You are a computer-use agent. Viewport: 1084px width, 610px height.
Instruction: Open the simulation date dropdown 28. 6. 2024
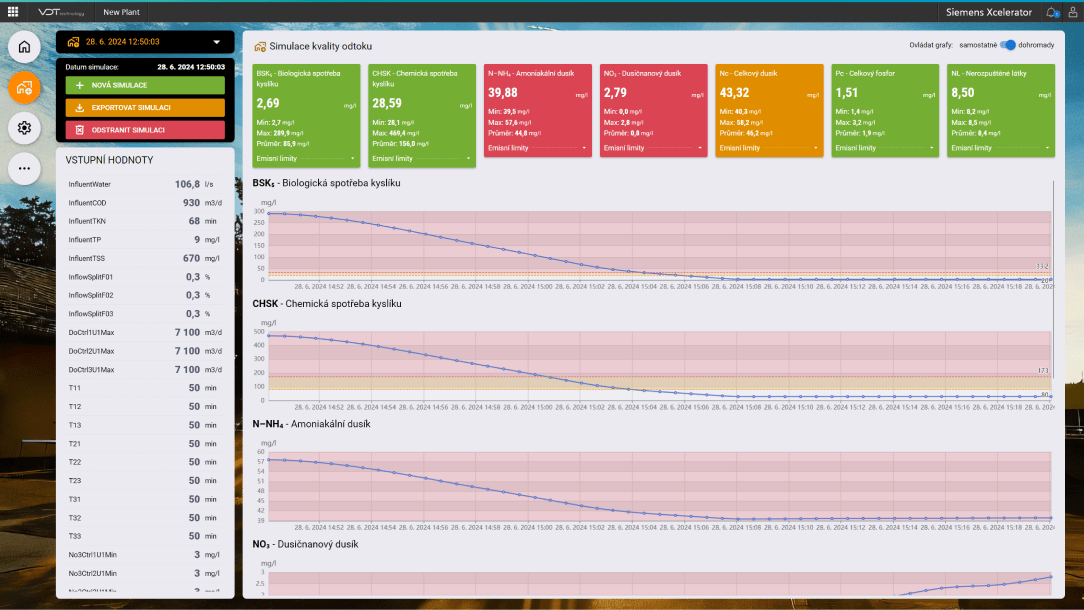tap(145, 42)
